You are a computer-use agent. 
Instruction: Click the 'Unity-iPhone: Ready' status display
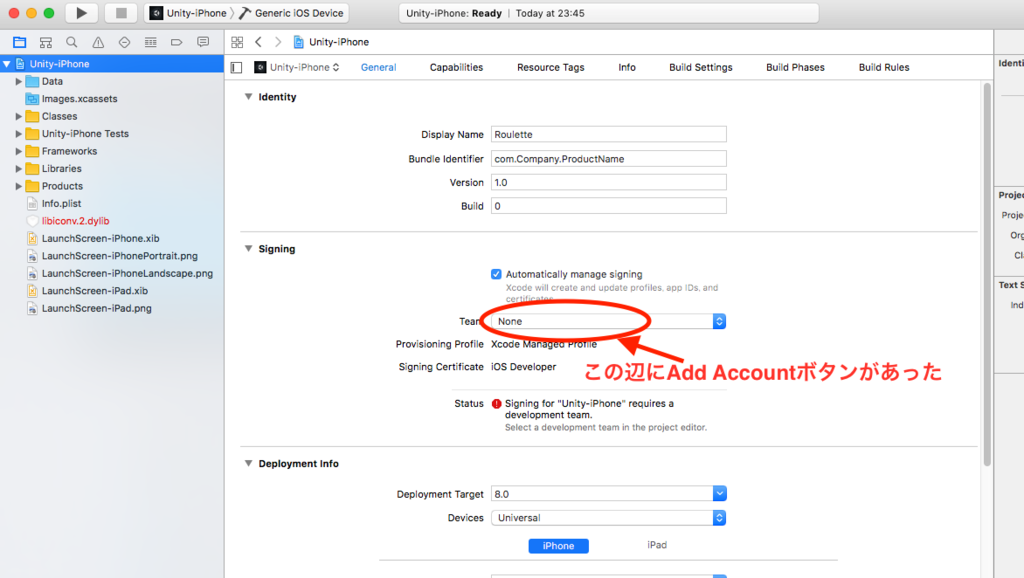pos(609,13)
